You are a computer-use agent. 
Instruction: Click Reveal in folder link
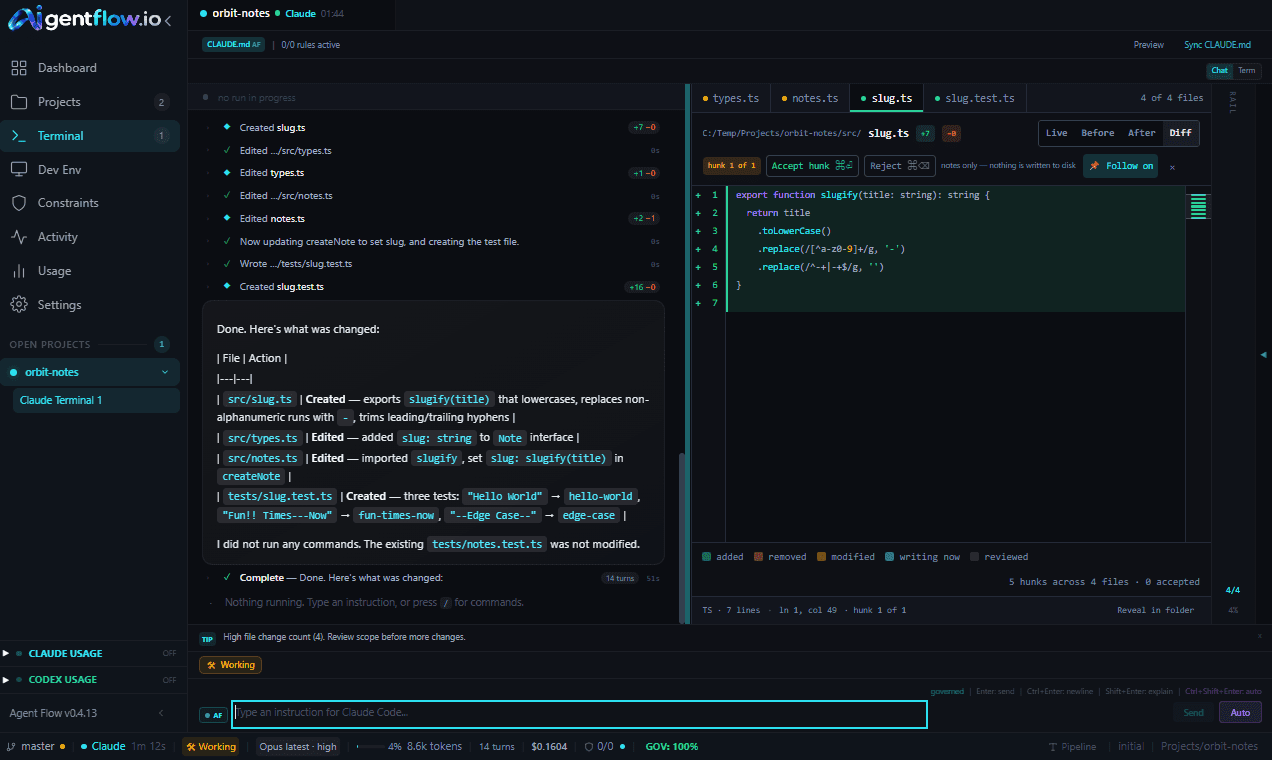1155,610
